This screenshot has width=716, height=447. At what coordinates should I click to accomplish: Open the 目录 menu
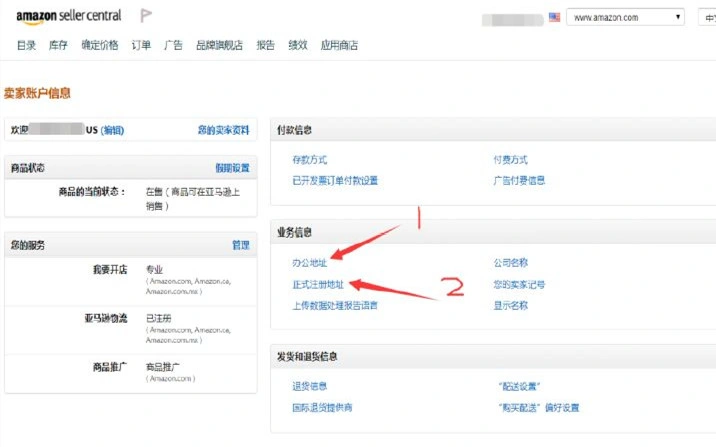pyautogui.click(x=26, y=45)
